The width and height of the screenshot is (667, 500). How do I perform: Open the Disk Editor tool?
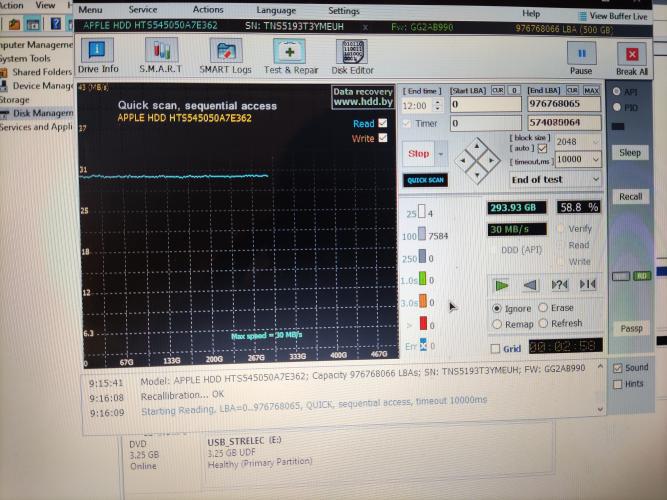[352, 57]
